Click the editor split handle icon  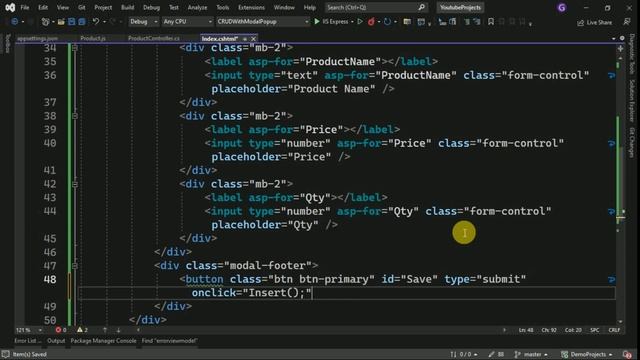pyautogui.click(x=620, y=49)
